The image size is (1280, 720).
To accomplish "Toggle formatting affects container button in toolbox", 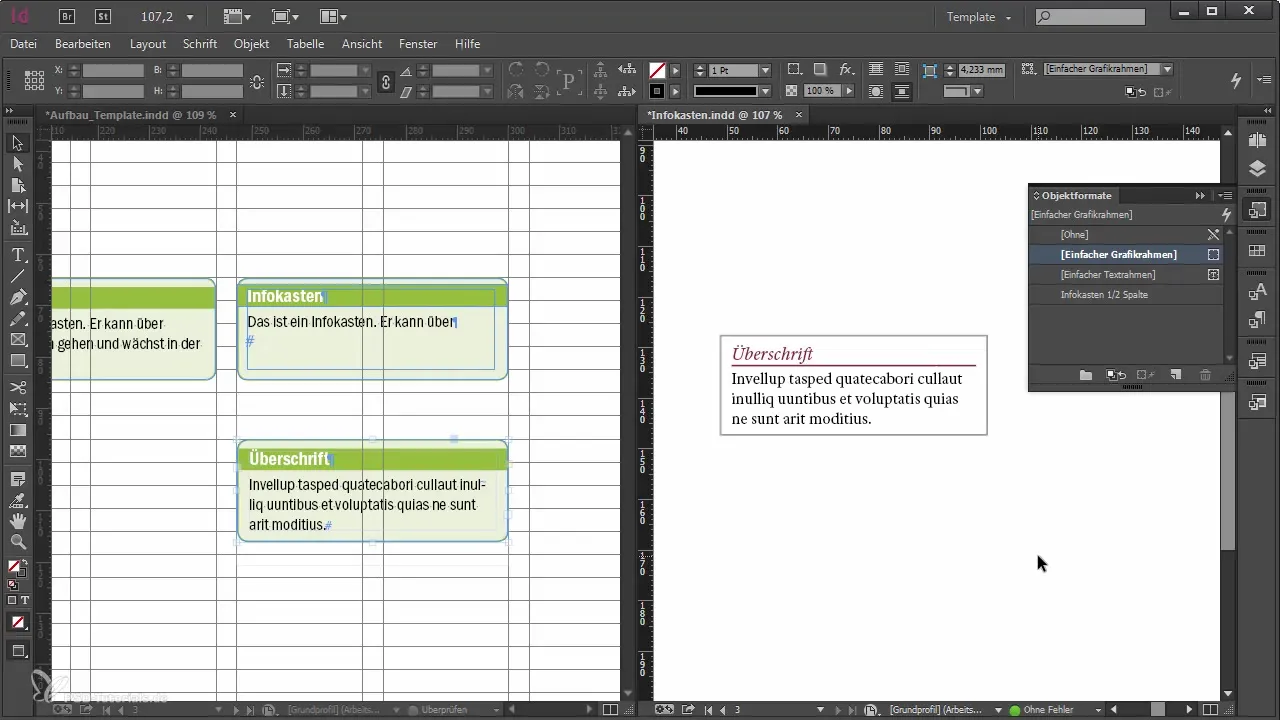I will point(12,600).
